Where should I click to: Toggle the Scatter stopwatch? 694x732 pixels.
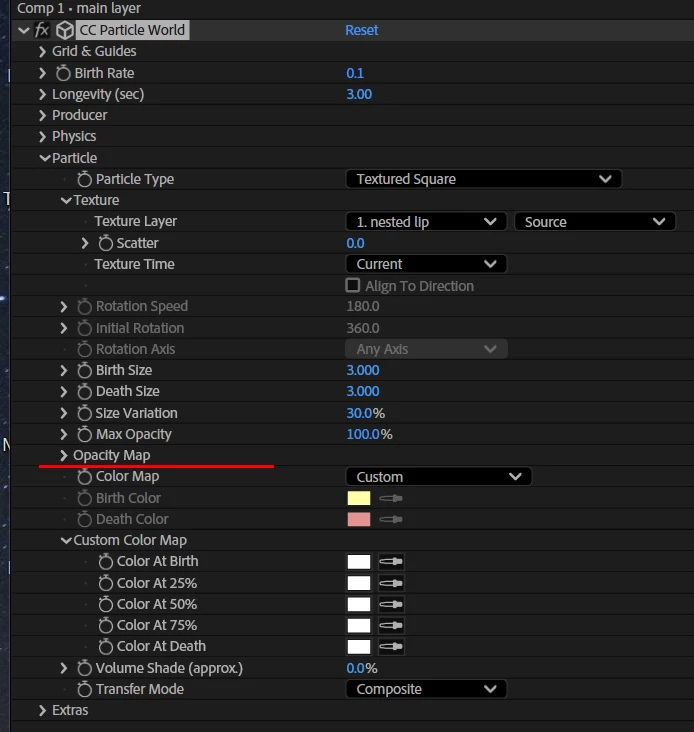coord(105,243)
